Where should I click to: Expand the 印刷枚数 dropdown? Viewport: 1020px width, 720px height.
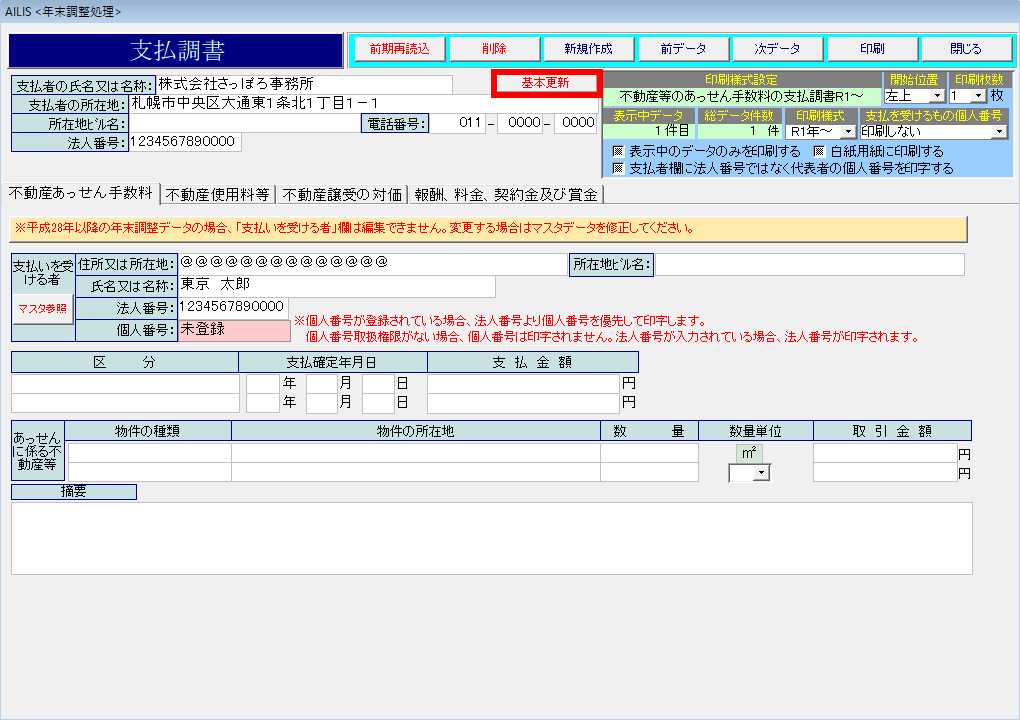tap(980, 96)
